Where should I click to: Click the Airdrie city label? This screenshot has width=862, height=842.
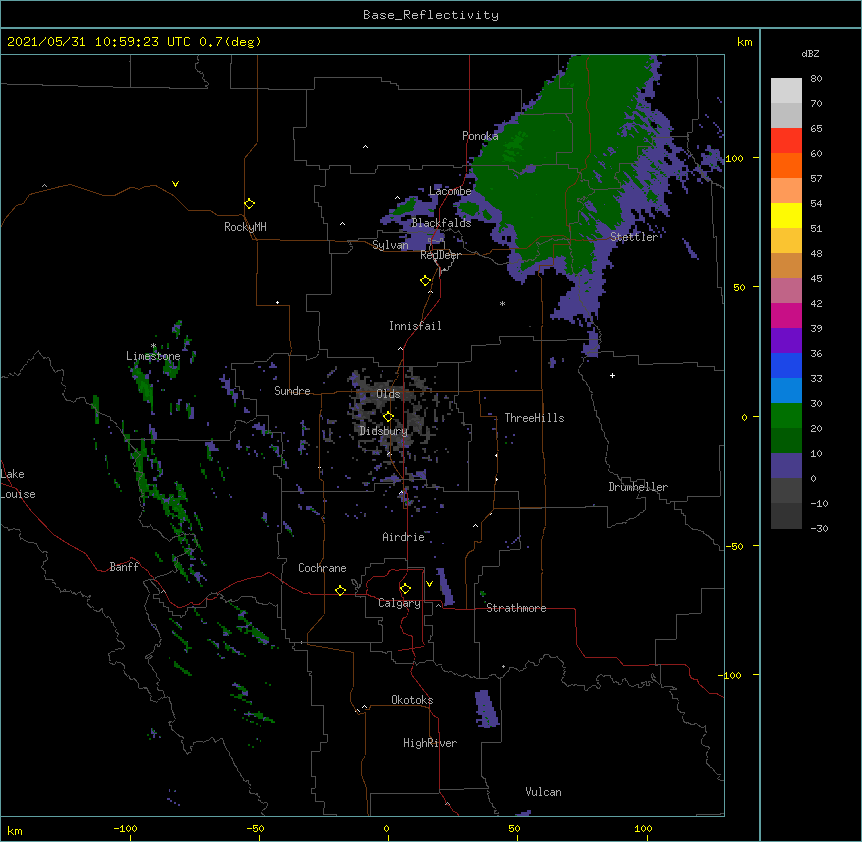coord(403,537)
